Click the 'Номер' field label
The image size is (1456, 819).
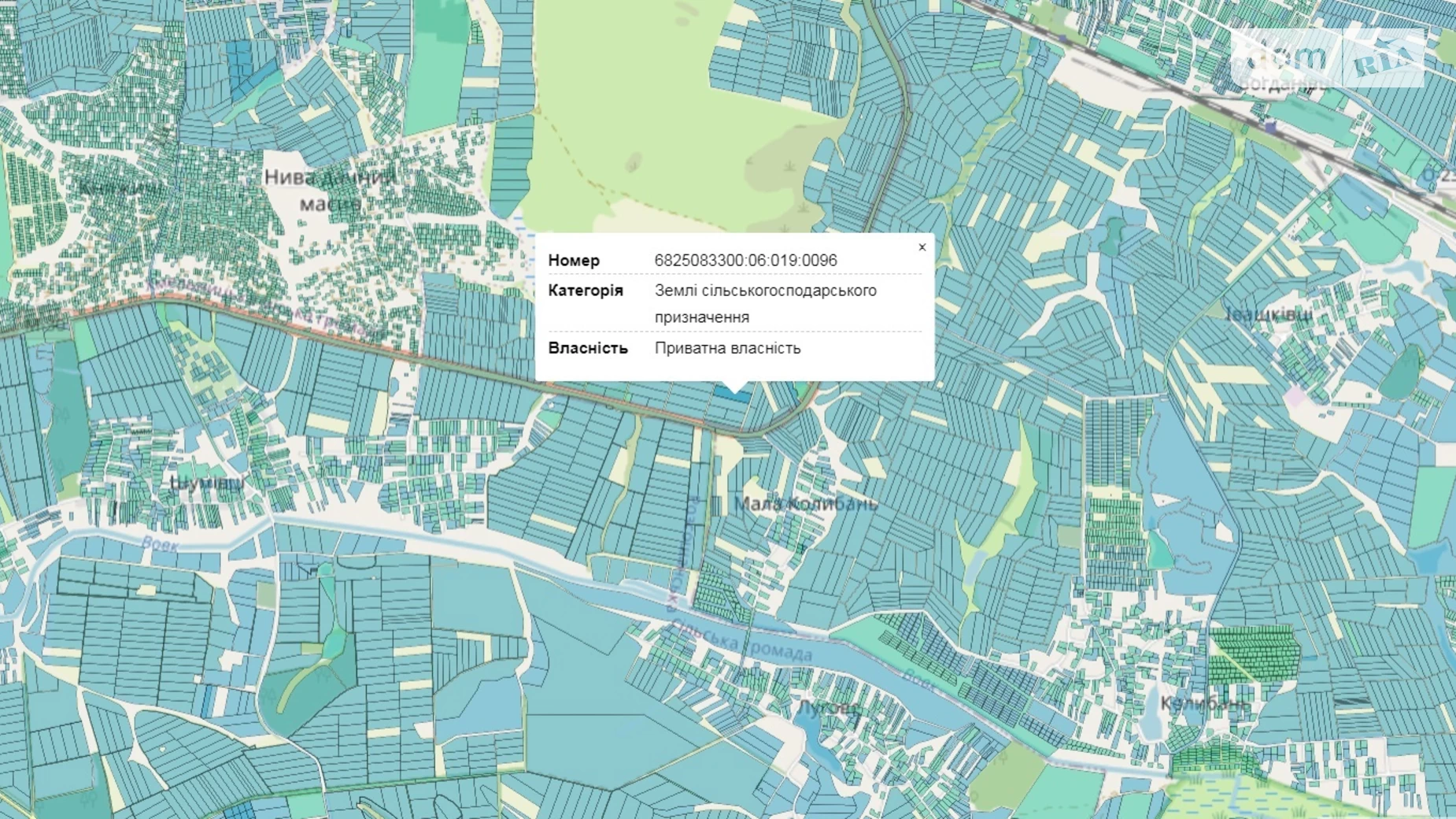[x=574, y=260]
